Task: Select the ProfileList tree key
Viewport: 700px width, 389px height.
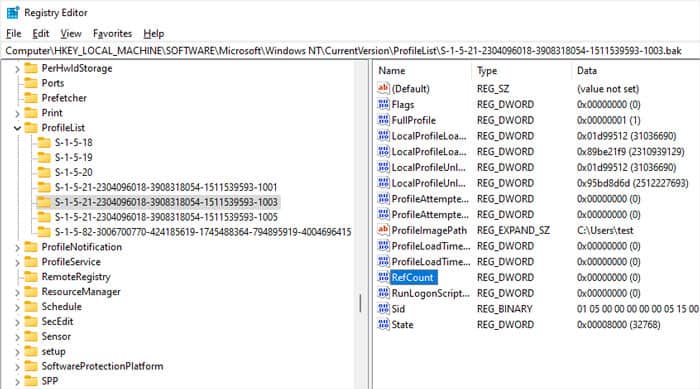Action: click(x=63, y=128)
